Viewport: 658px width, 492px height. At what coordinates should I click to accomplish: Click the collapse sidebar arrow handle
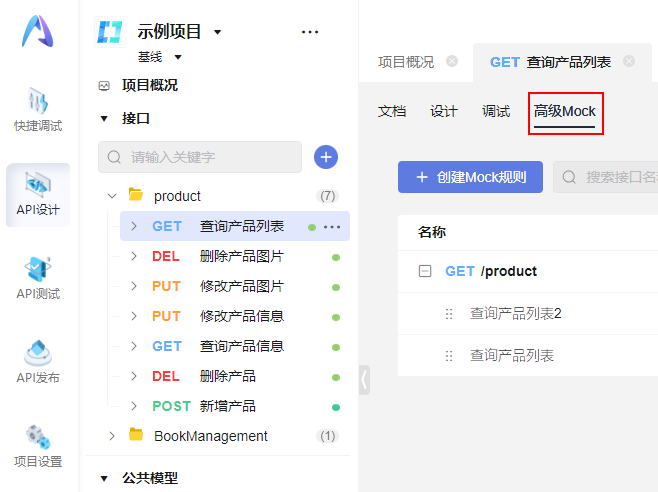[x=364, y=380]
